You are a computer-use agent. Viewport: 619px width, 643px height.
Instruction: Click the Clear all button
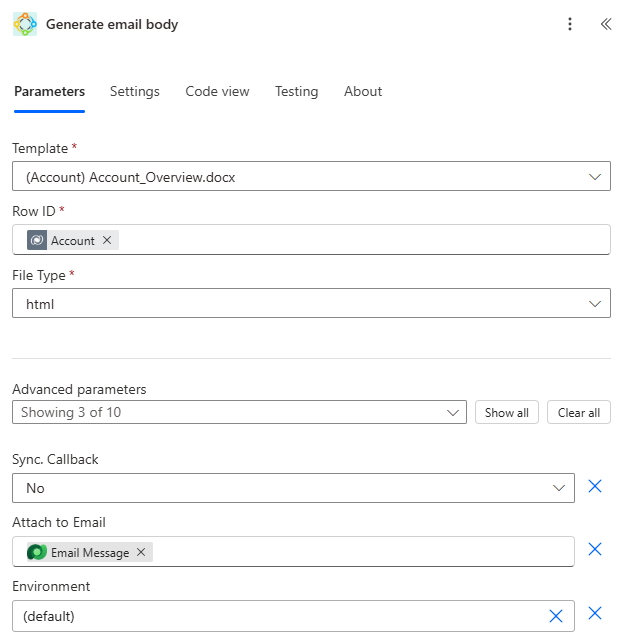point(579,412)
